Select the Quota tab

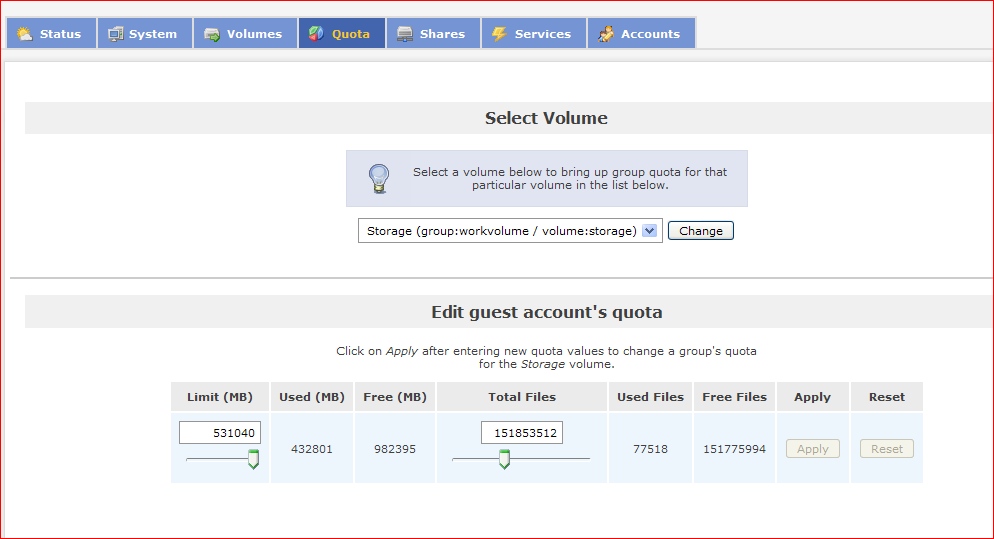click(342, 34)
